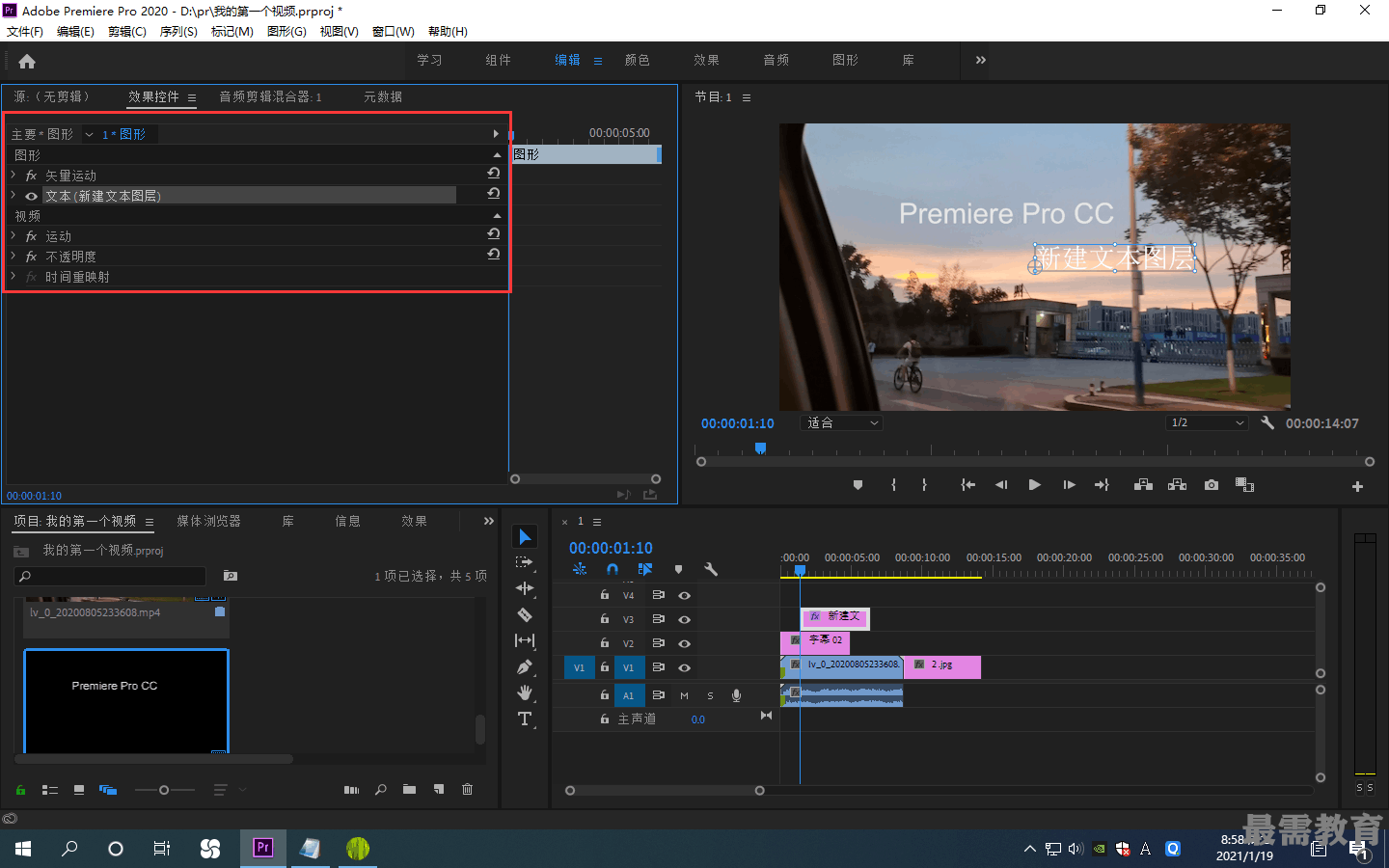Click the Lift button in Program monitor
The image size is (1389, 868).
(x=1143, y=485)
